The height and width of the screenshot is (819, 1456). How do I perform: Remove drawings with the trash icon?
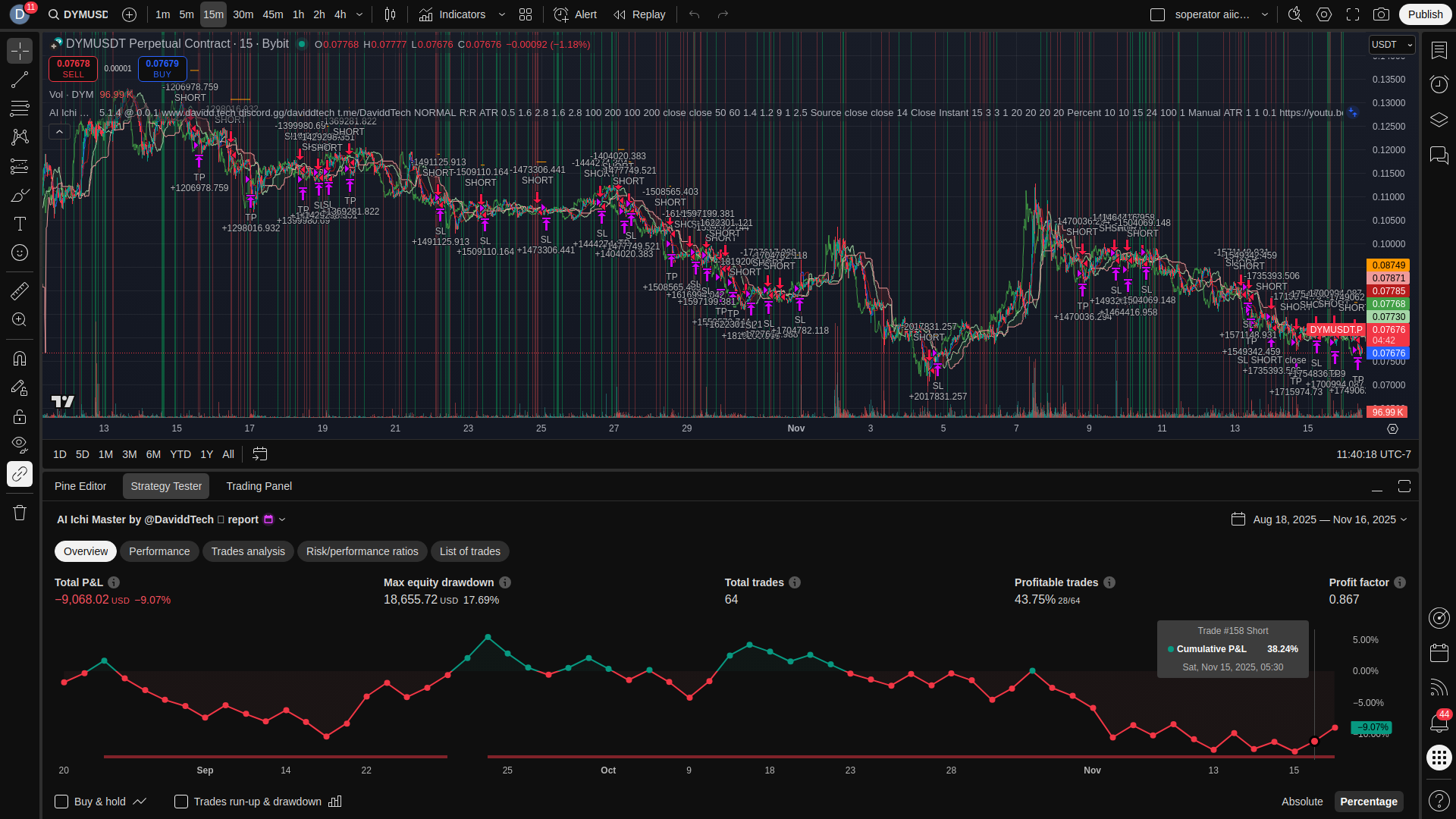coord(20,513)
